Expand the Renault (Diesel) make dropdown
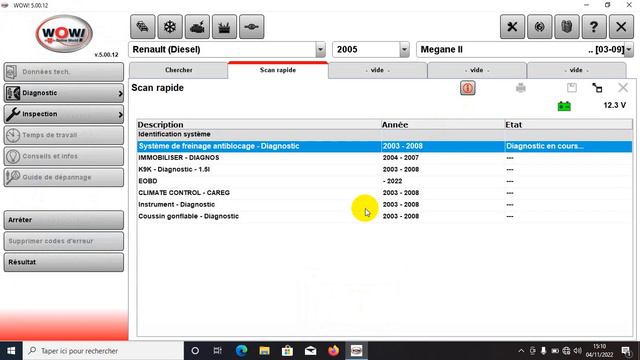Viewport: 640px width, 360px height. pos(320,50)
